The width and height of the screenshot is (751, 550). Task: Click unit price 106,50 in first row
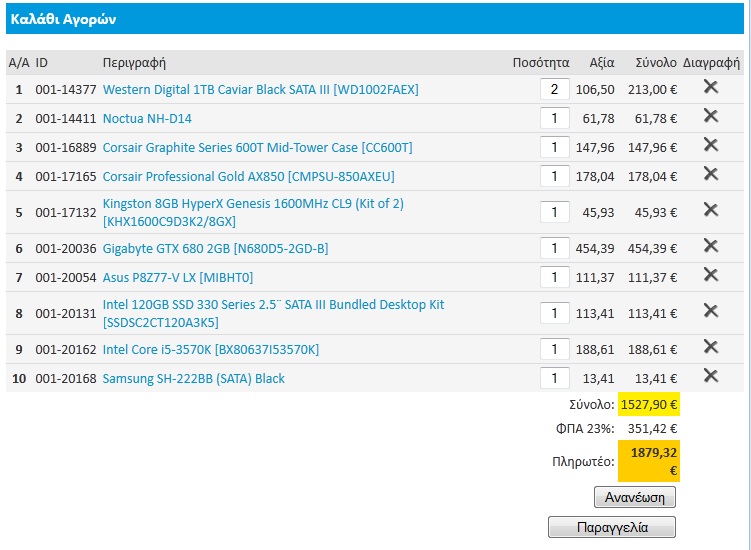coord(595,90)
